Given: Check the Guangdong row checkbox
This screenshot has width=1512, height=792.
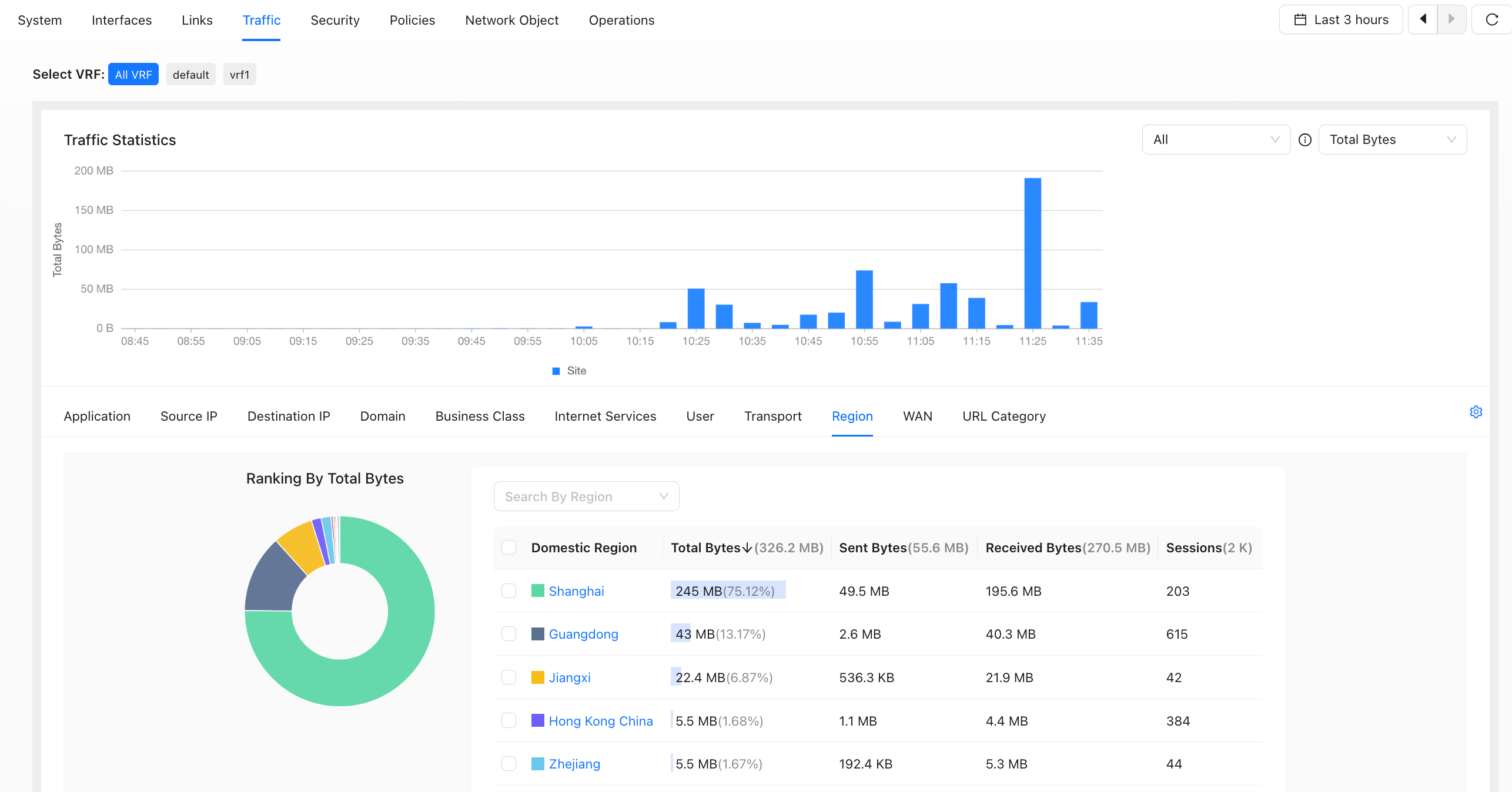Looking at the screenshot, I should pos(509,633).
